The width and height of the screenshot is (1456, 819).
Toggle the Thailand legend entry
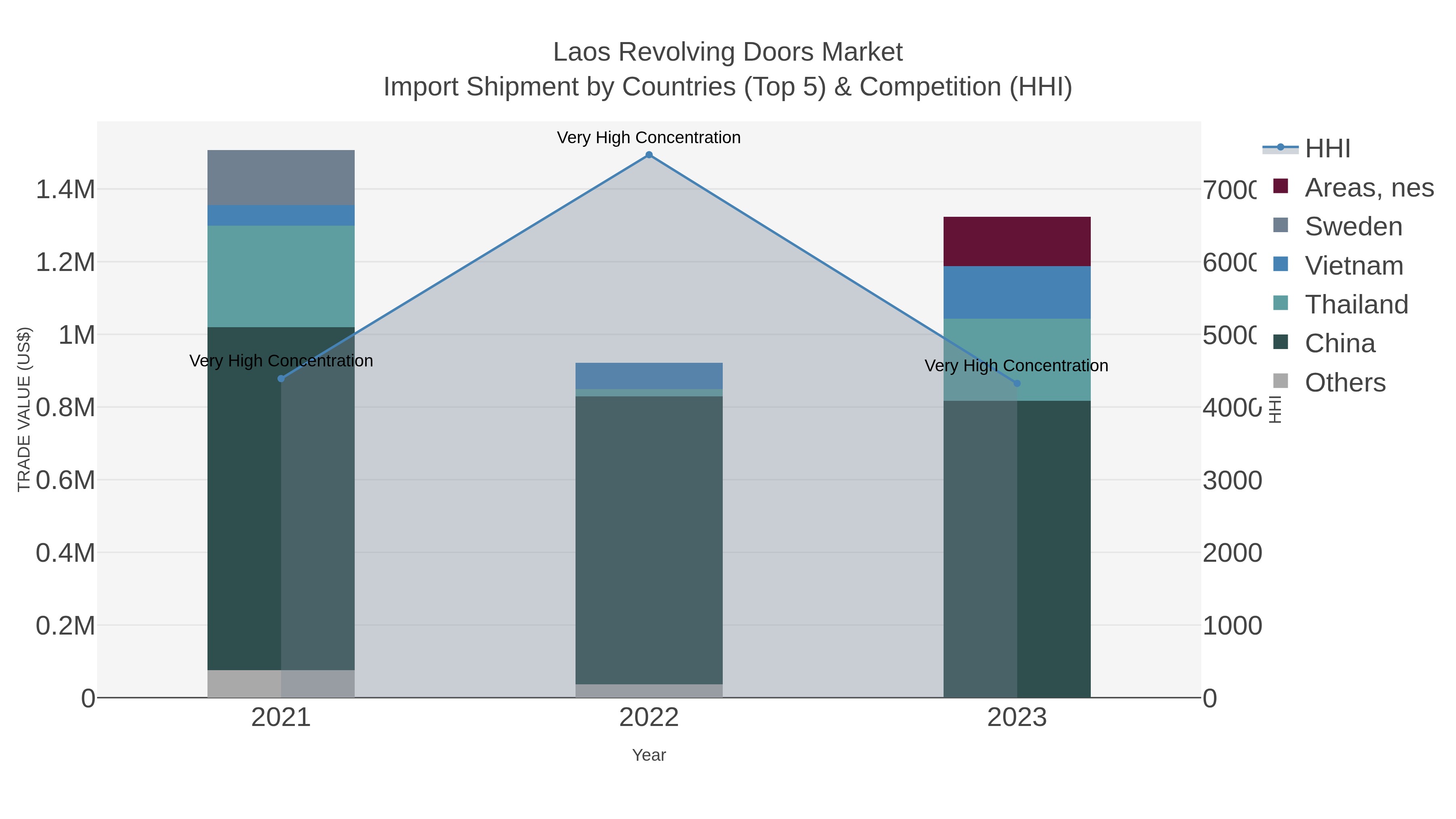[1340, 304]
